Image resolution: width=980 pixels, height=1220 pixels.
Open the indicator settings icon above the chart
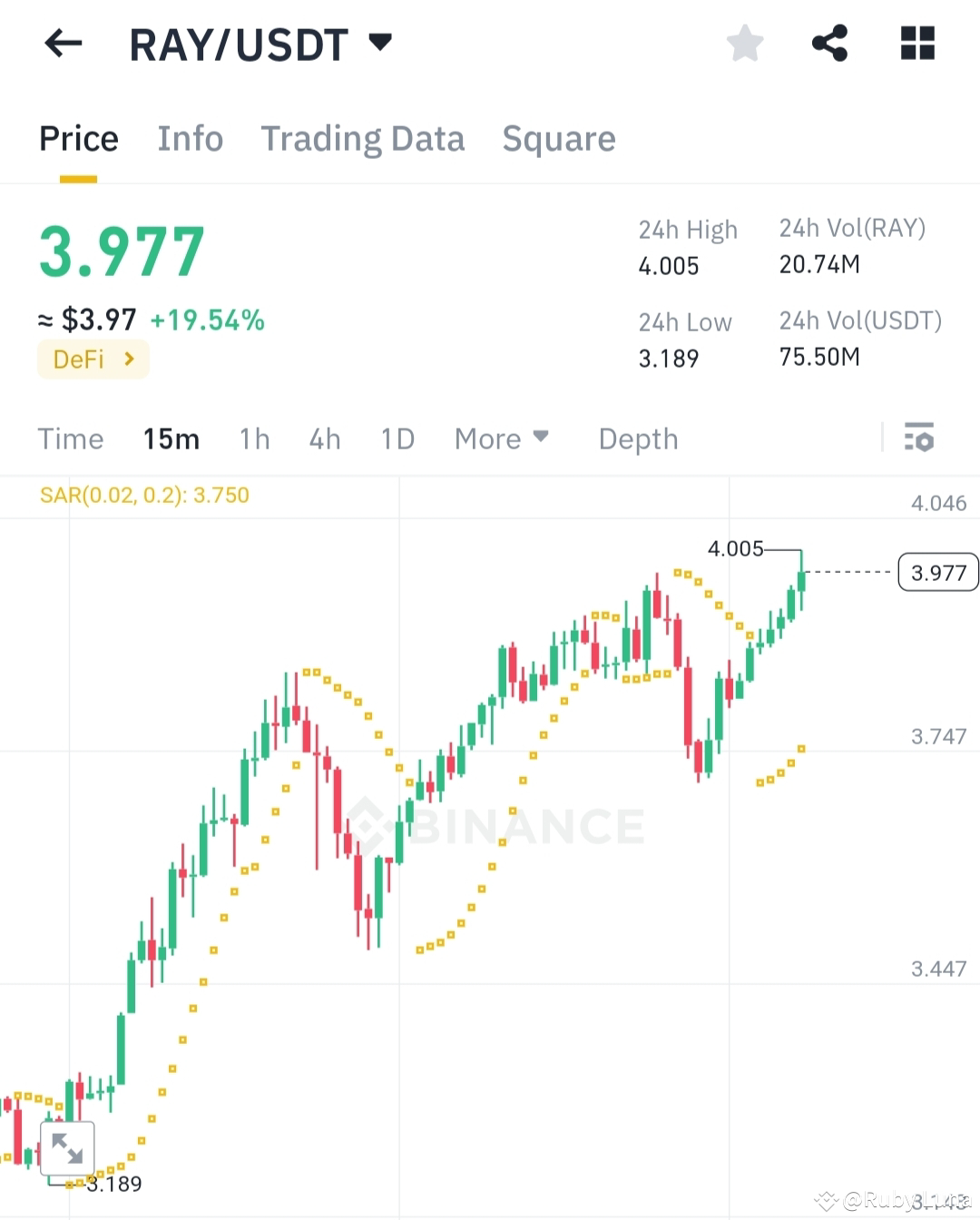pos(920,438)
